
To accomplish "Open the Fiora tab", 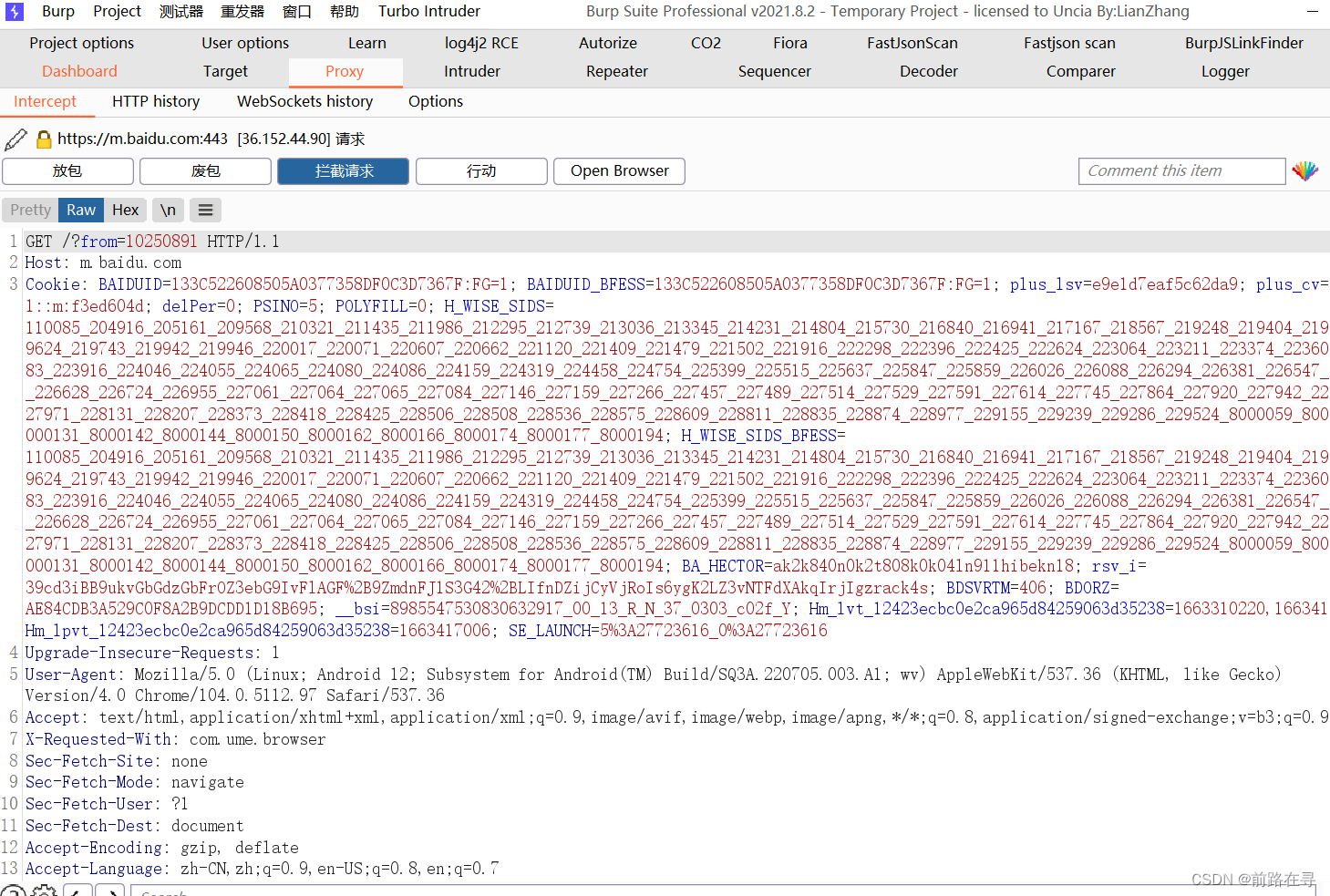I will (790, 43).
